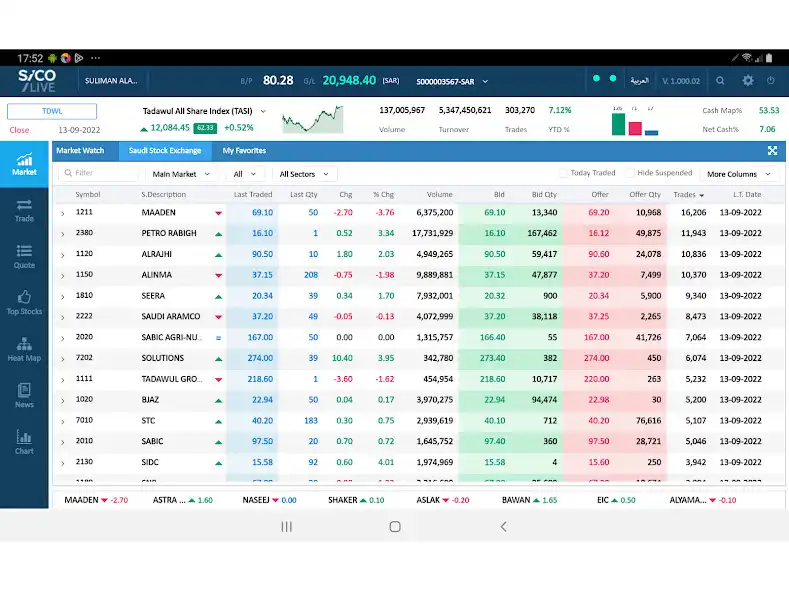Switch language to Arabic

(638, 80)
